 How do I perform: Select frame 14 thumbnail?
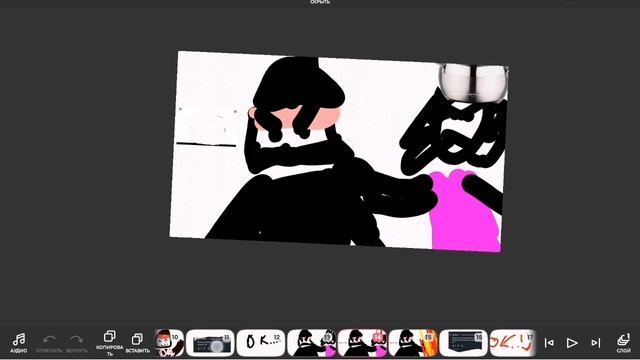(362, 343)
